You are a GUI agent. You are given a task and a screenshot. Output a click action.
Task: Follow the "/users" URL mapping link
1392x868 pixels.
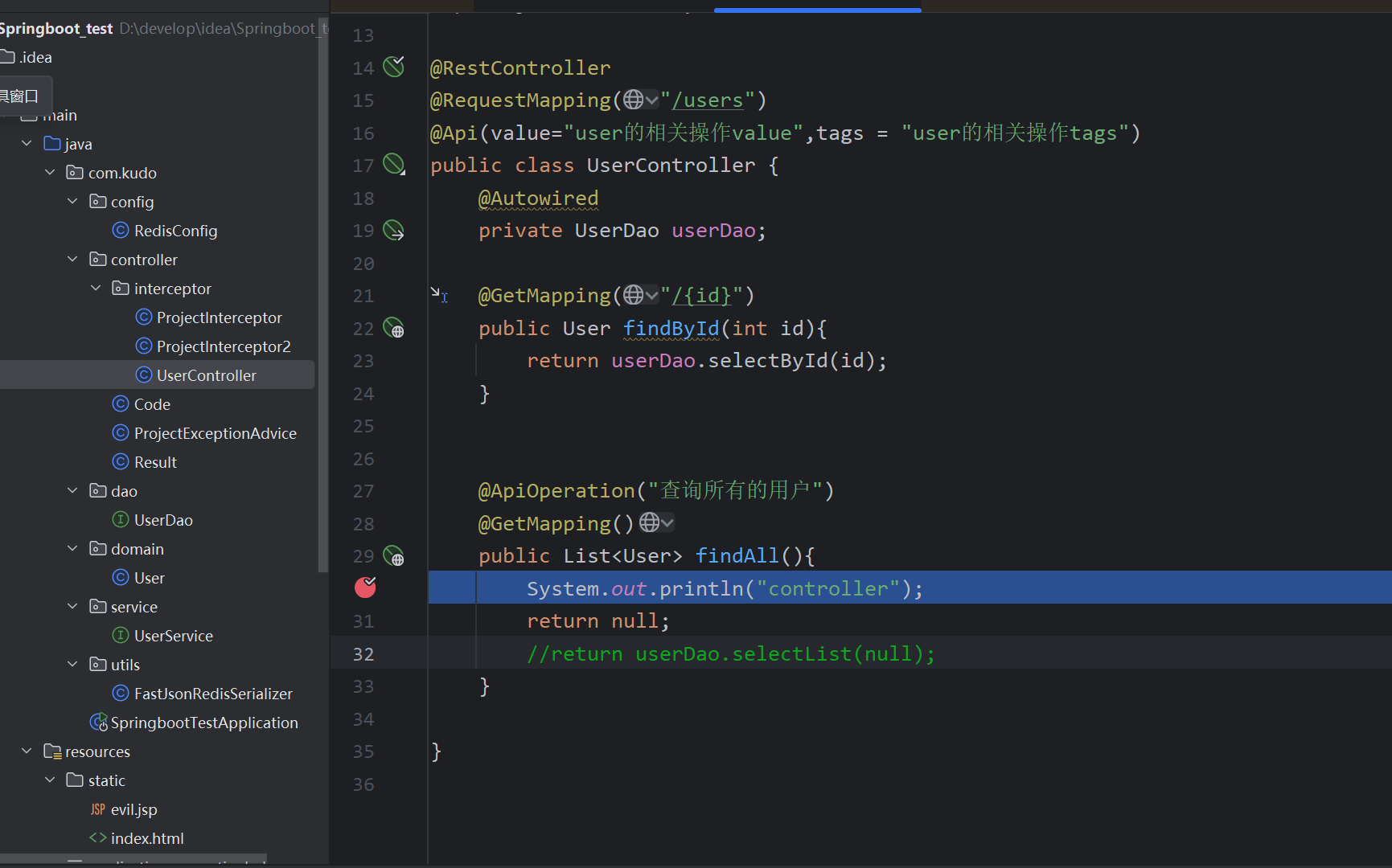click(x=708, y=100)
